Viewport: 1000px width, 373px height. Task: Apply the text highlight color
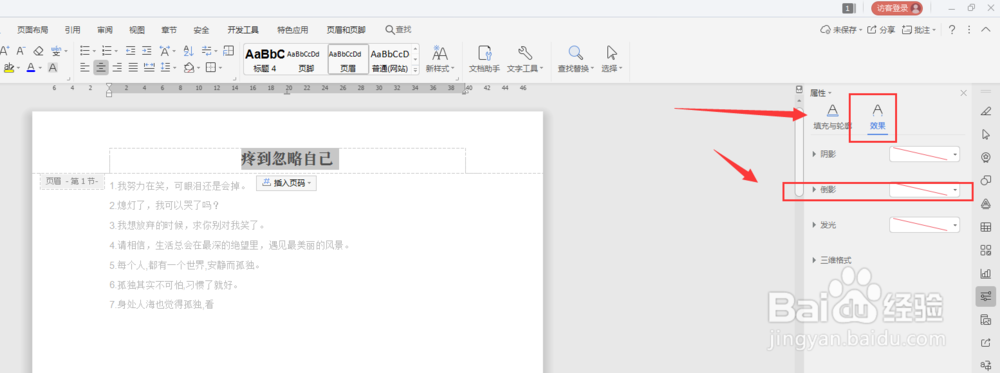pos(8,67)
